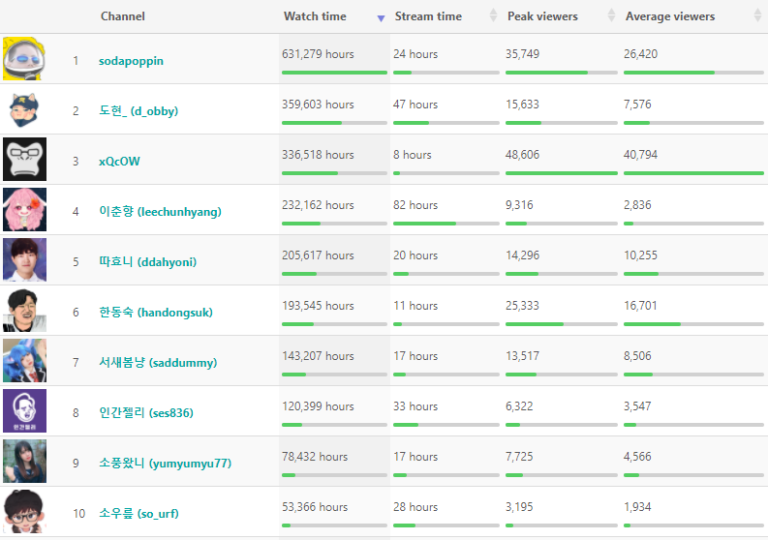Click ddahyoni's profile picture
The image size is (768, 540).
pyautogui.click(x=23, y=260)
